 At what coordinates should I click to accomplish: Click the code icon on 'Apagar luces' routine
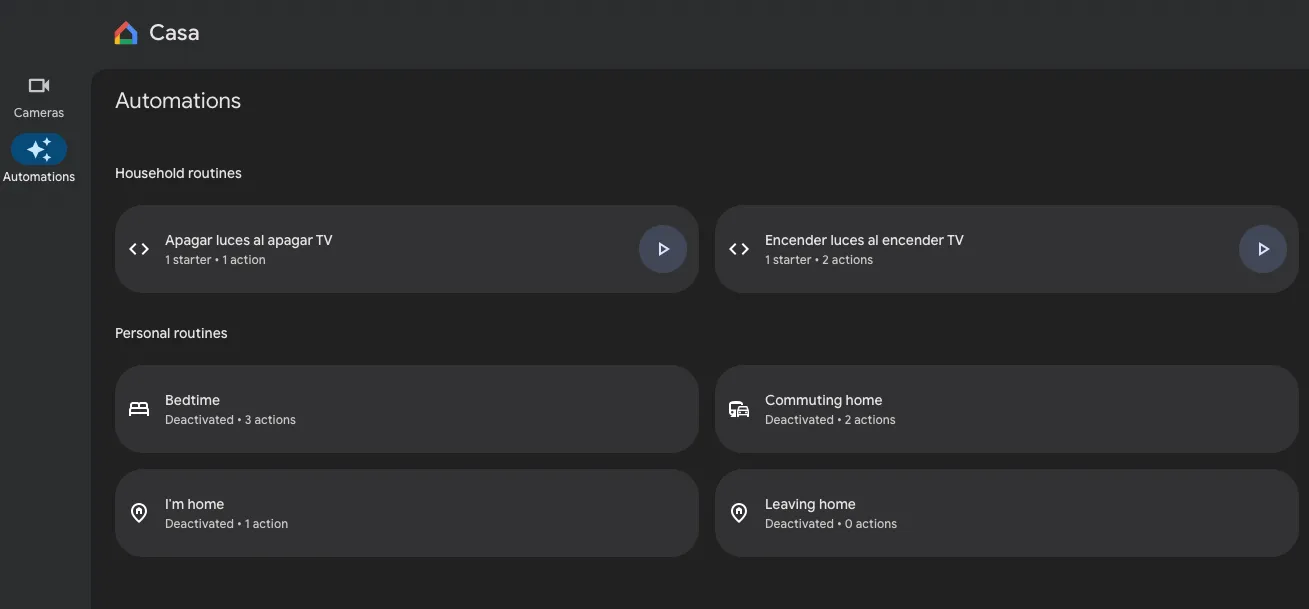138,248
